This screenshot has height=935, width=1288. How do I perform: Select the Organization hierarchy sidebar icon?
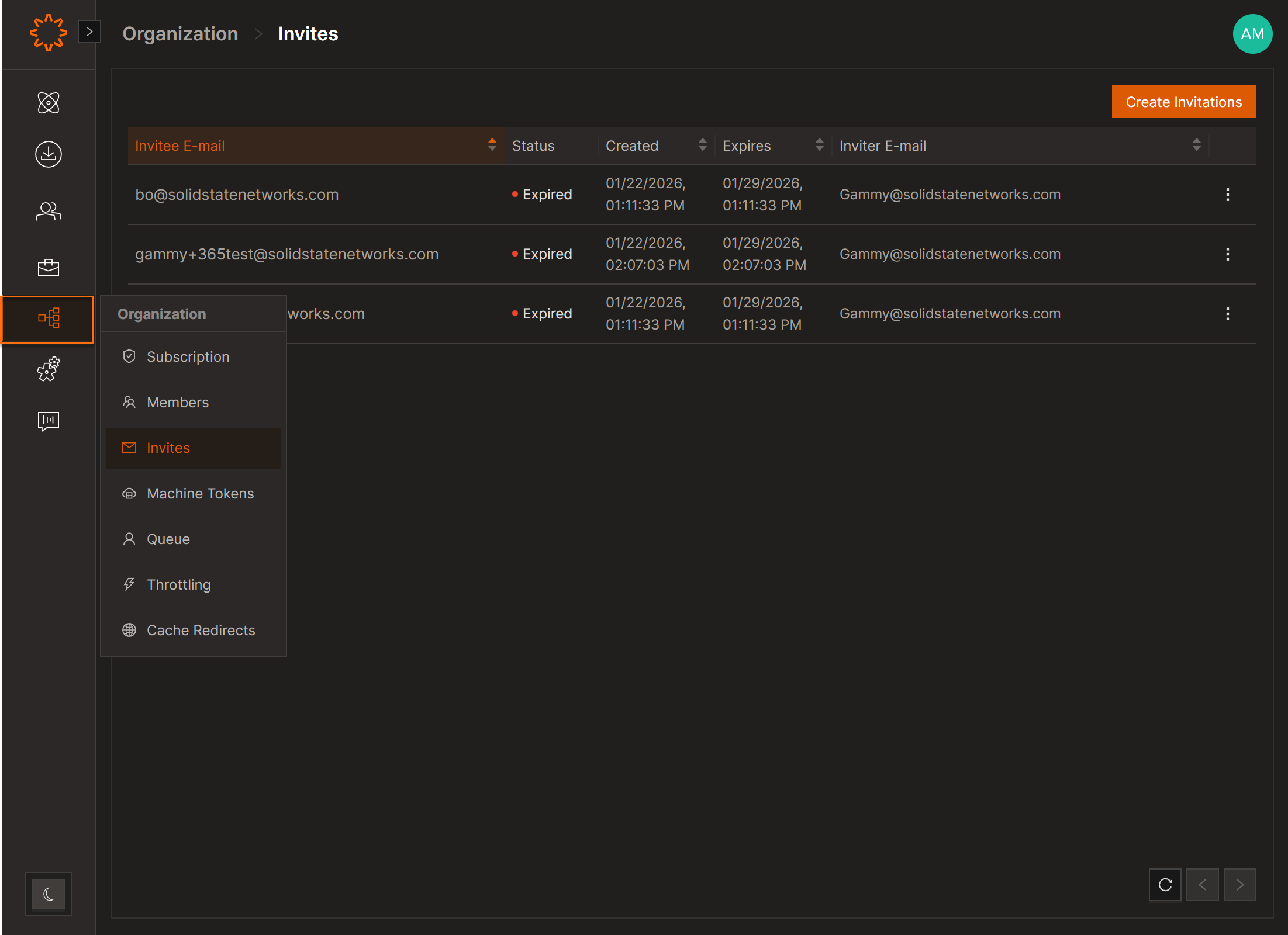tap(49, 319)
